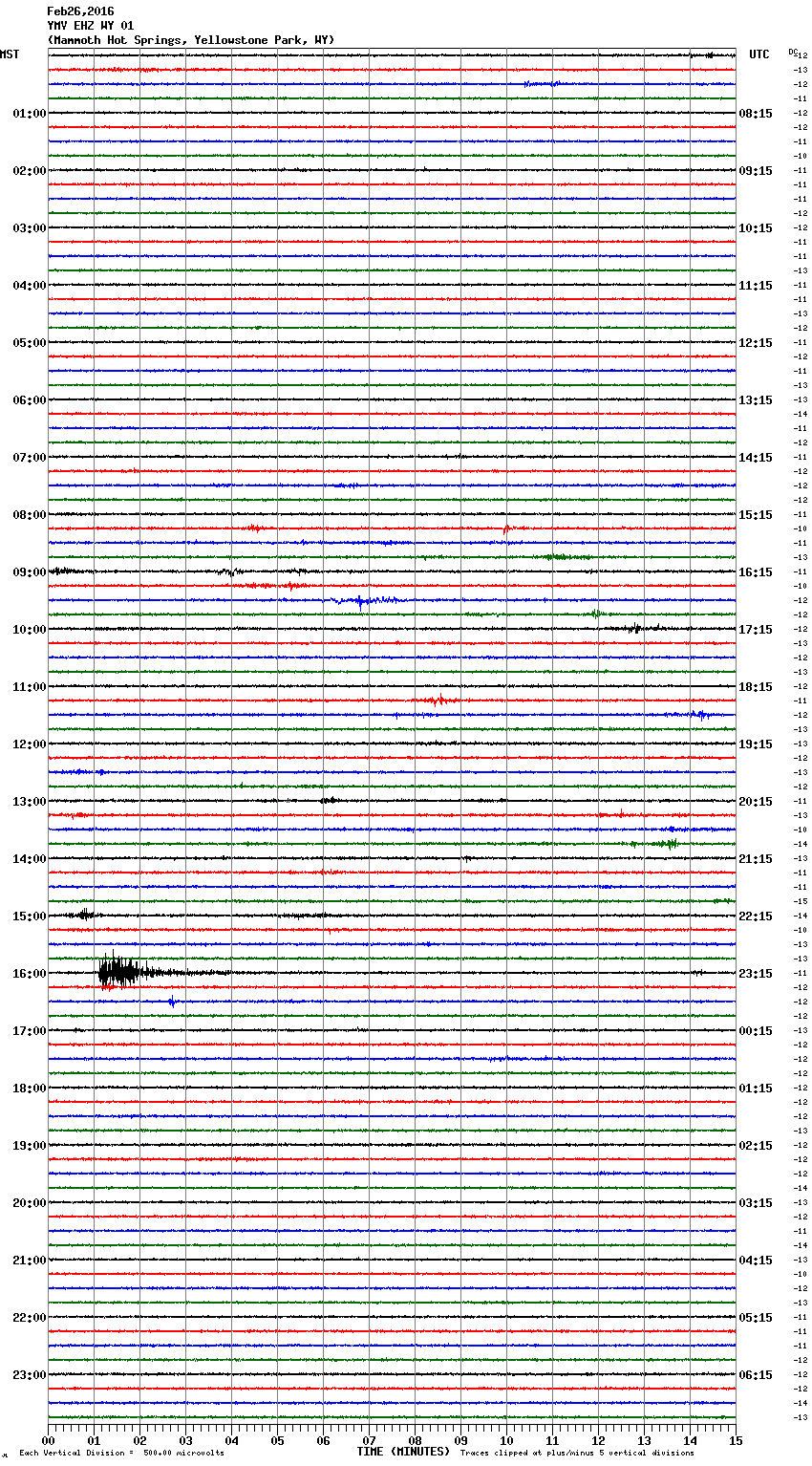Click the 500.00 microvolts vertical division note

tap(121, 1453)
